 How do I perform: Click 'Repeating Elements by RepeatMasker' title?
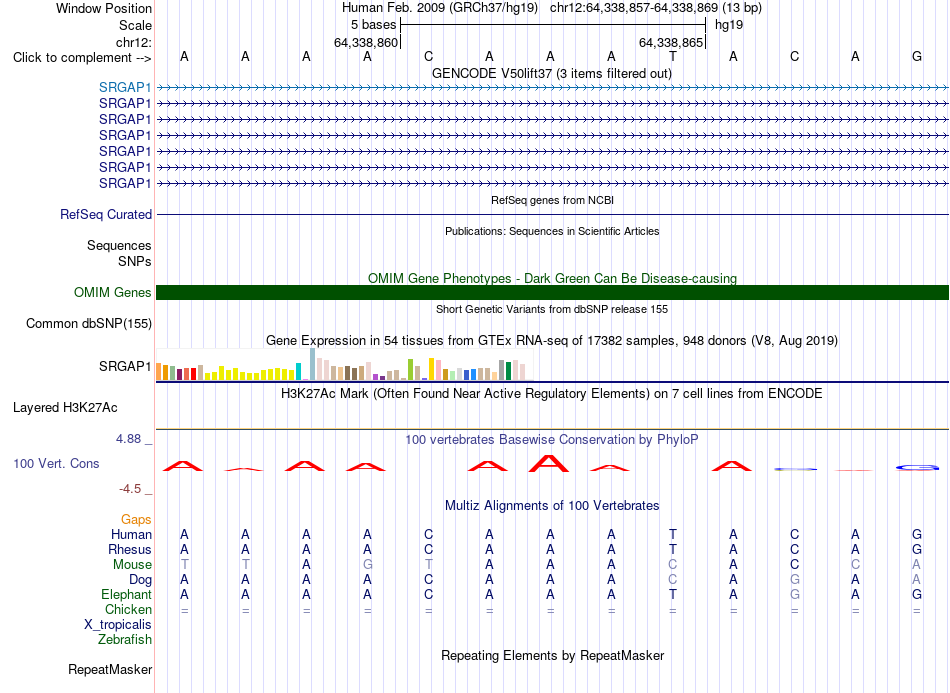(x=553, y=655)
